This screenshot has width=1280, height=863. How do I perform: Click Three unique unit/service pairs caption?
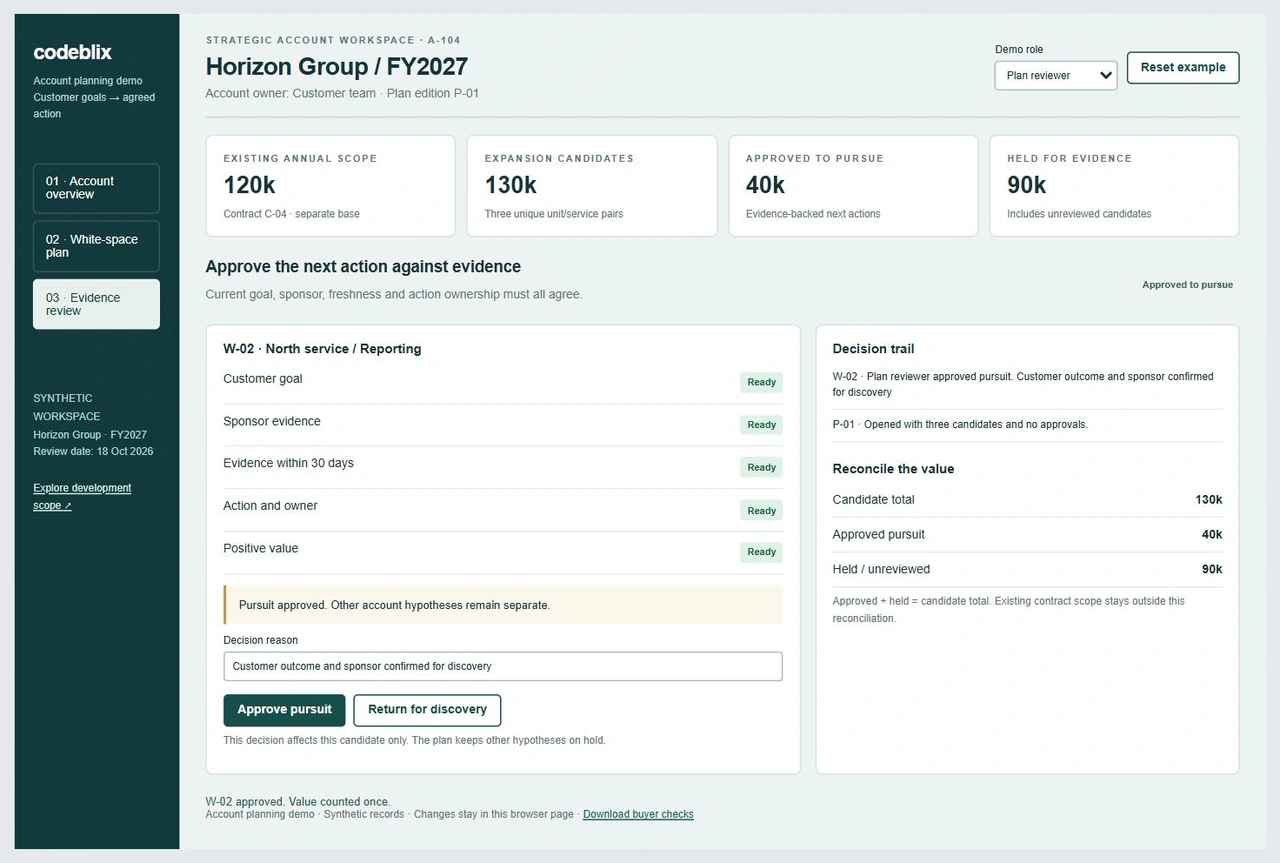tap(553, 214)
